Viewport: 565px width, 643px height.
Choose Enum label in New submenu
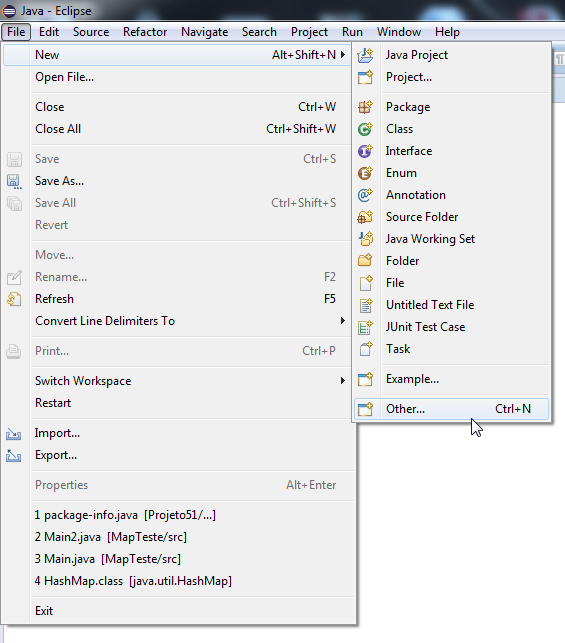[401, 173]
